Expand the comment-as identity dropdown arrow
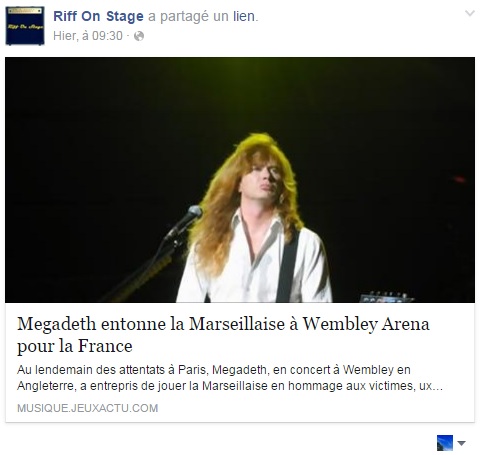Screen dimensions: 484x455 tap(462, 443)
